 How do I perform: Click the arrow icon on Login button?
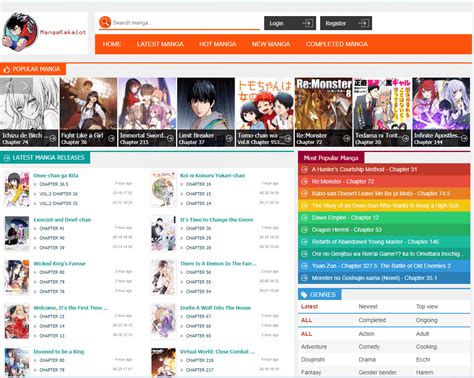coord(307,23)
